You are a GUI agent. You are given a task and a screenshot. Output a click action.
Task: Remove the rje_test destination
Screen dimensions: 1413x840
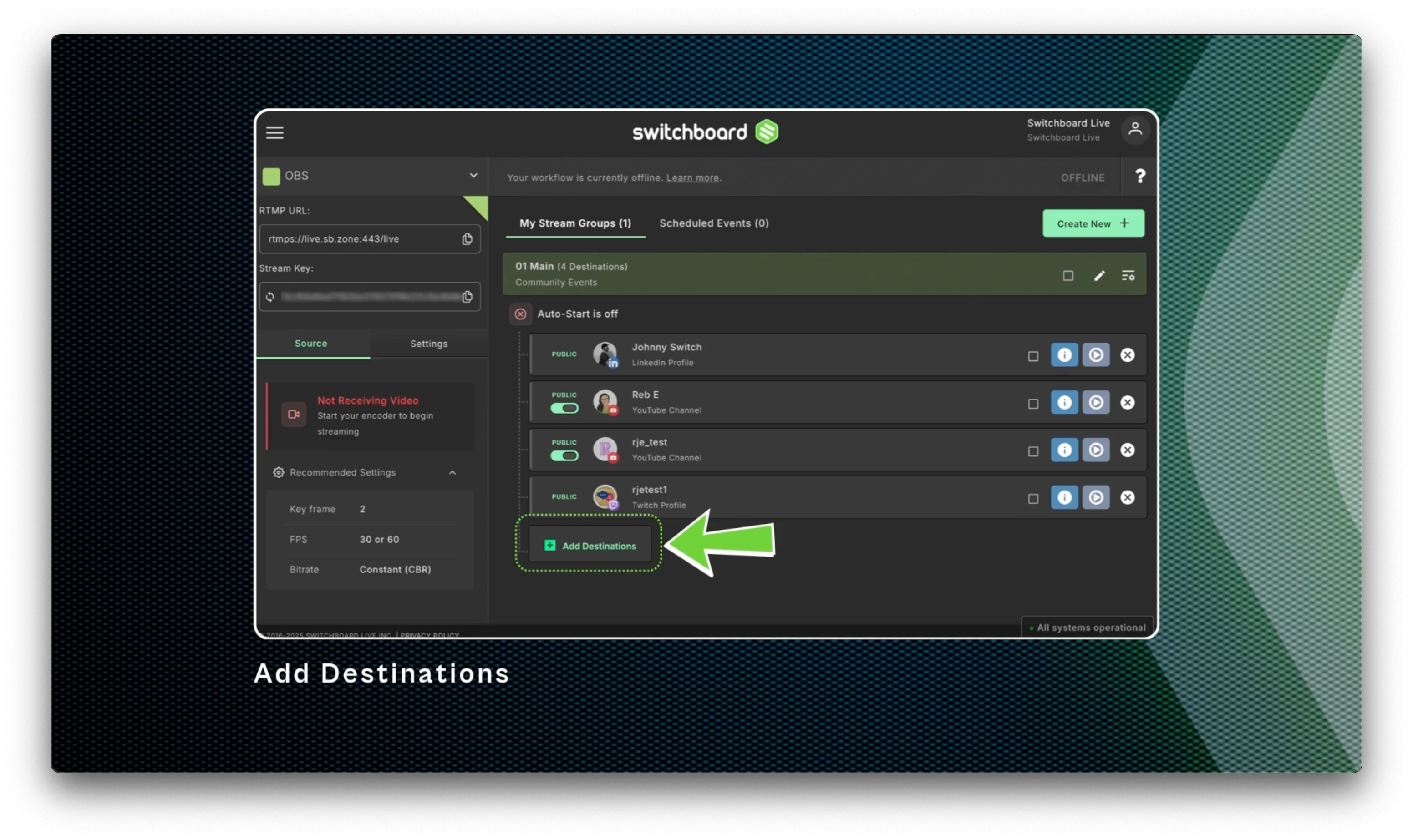1127,450
